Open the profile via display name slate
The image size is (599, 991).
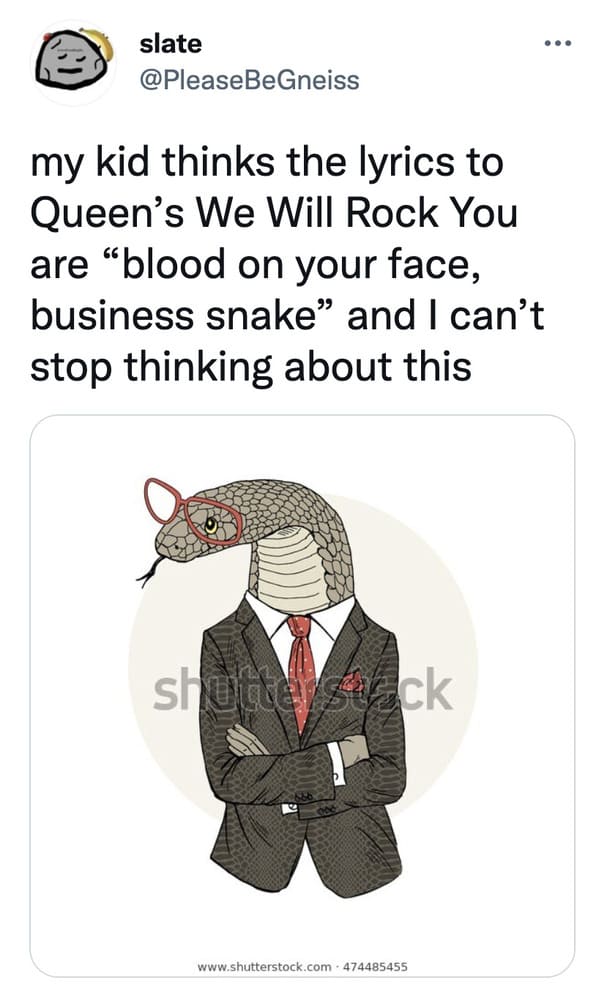(171, 44)
